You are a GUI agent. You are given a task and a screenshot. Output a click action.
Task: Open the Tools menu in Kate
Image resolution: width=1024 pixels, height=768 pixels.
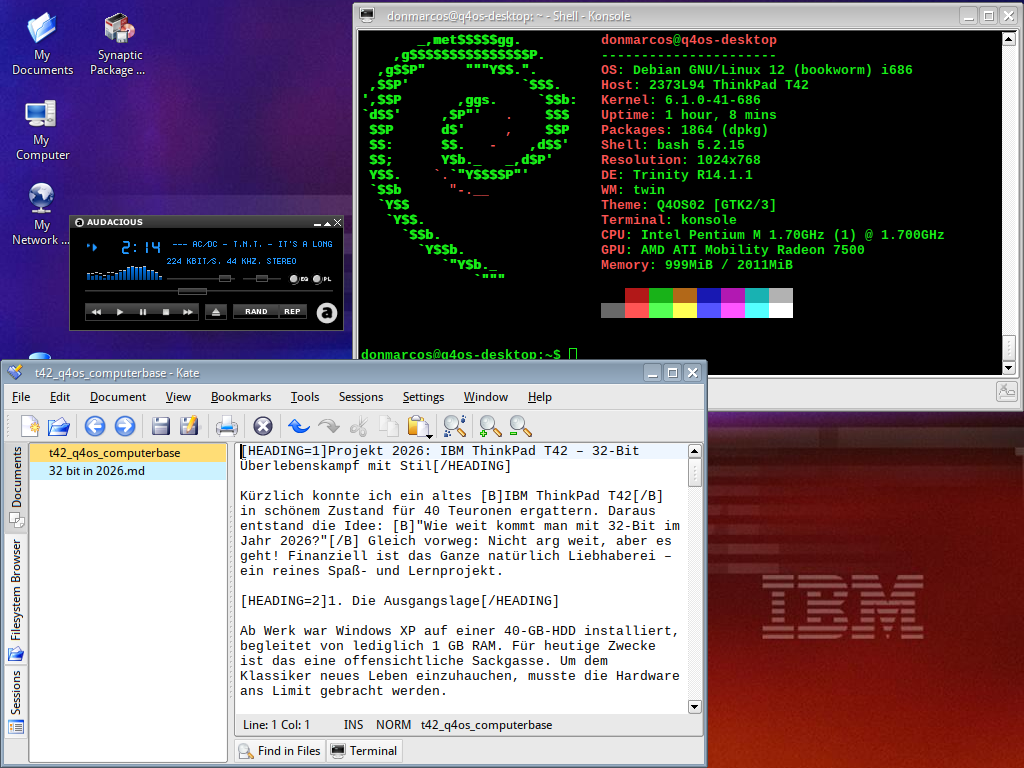click(305, 397)
